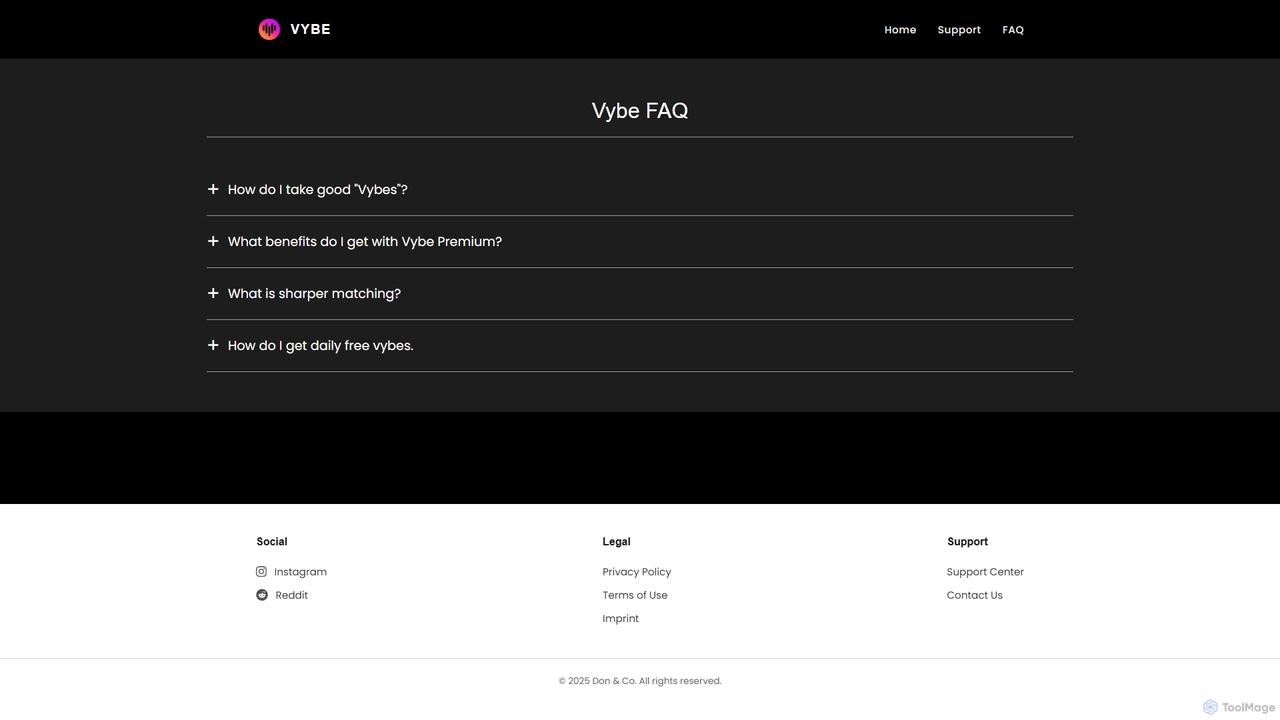
Task: Expand plus icon beside Vybe Premium benefits question
Action: coord(213,241)
